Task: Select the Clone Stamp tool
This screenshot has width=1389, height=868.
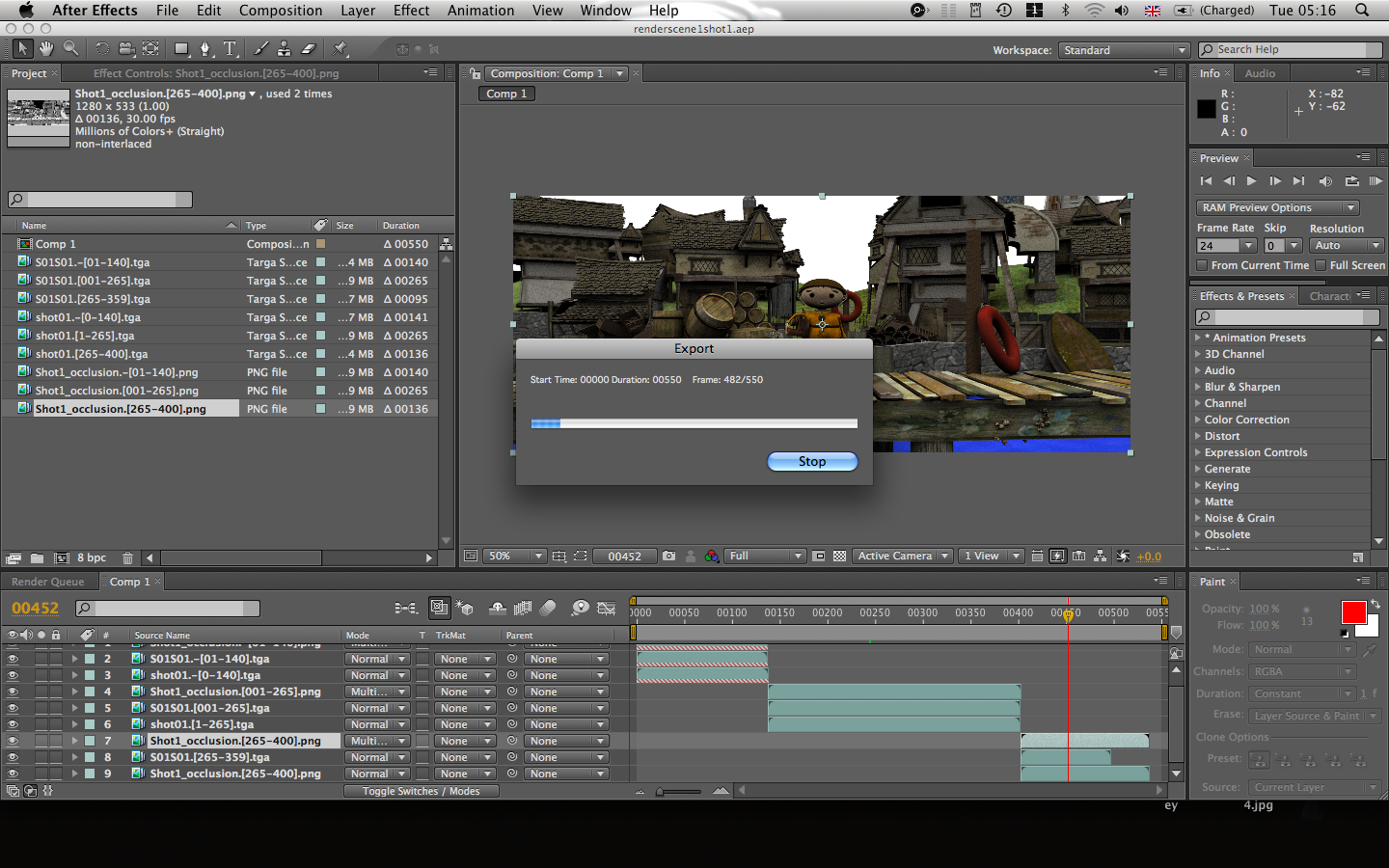Action: (x=284, y=48)
